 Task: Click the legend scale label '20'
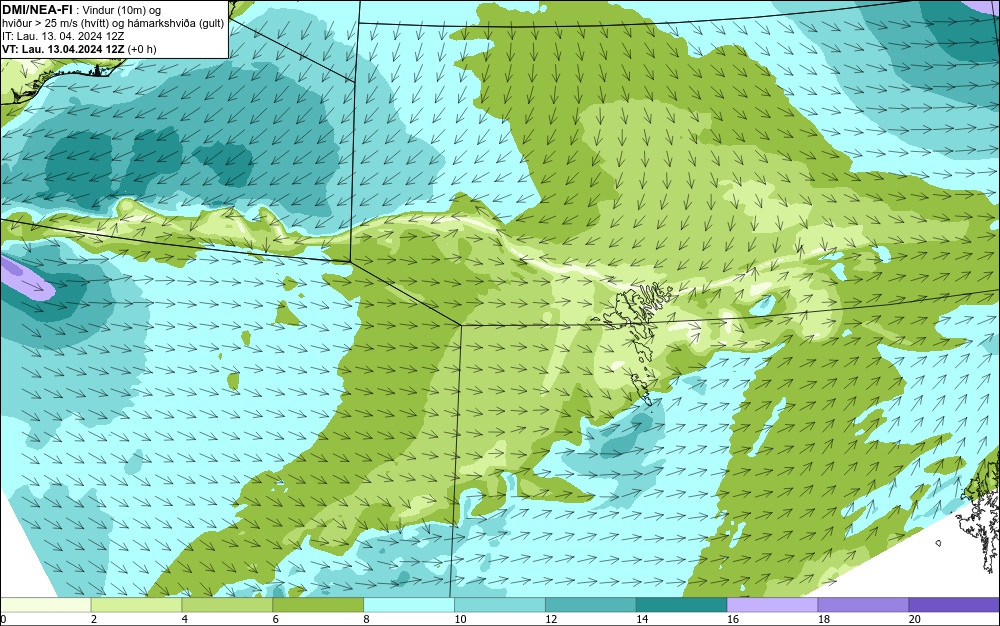(915, 619)
